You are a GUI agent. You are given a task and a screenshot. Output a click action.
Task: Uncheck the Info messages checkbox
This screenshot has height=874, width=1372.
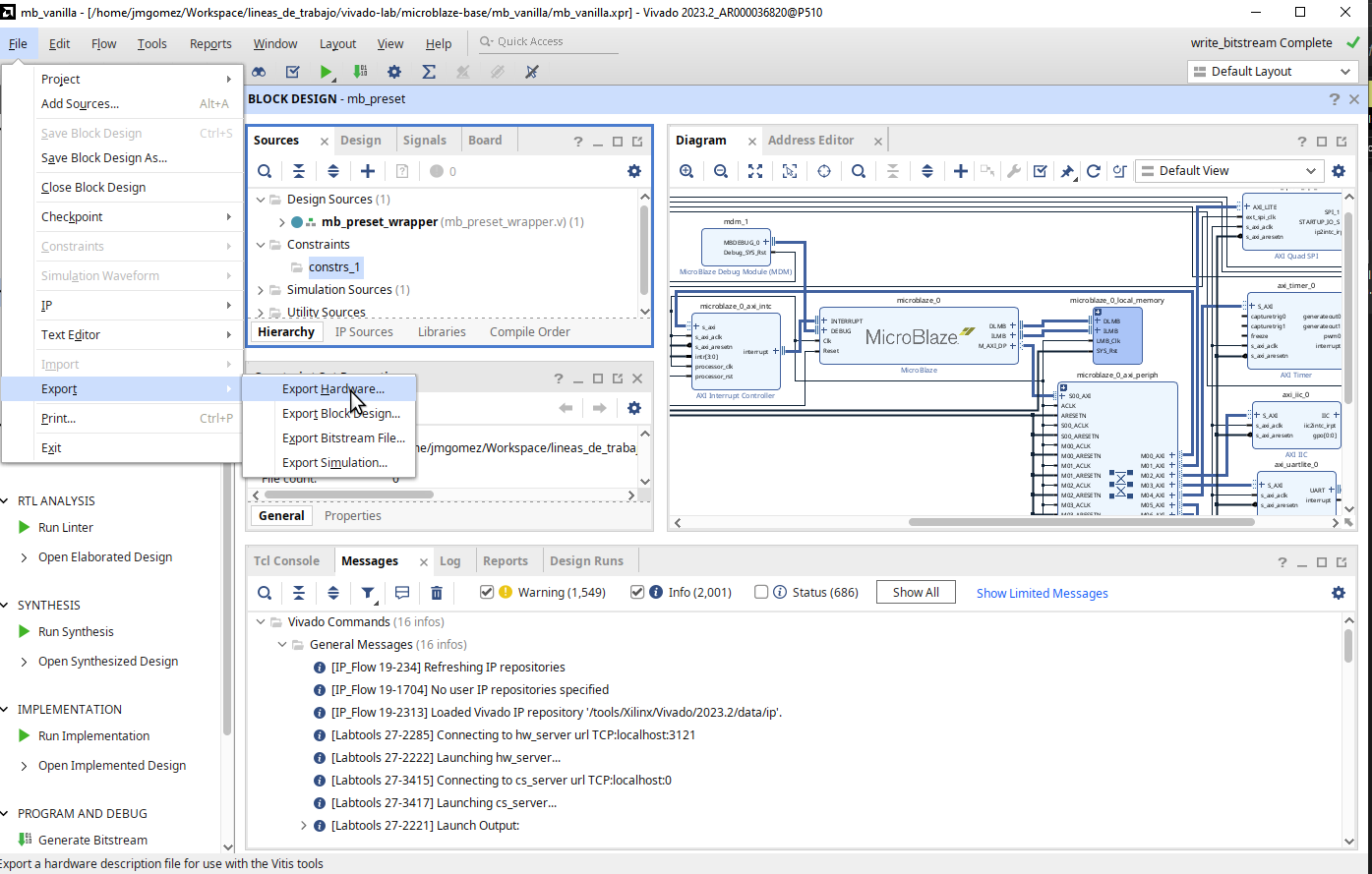click(637, 592)
